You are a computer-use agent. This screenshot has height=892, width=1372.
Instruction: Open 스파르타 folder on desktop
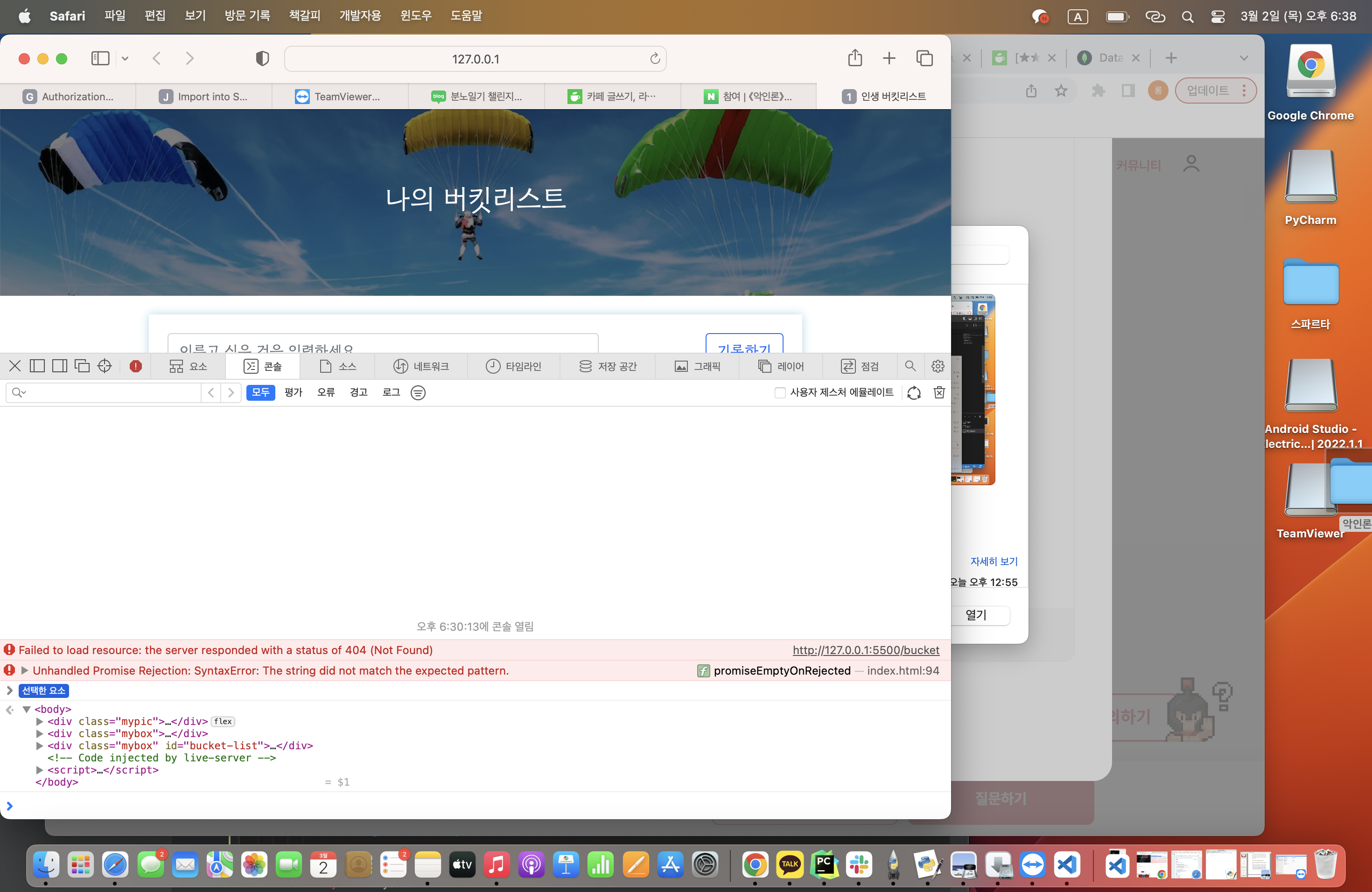coord(1310,293)
